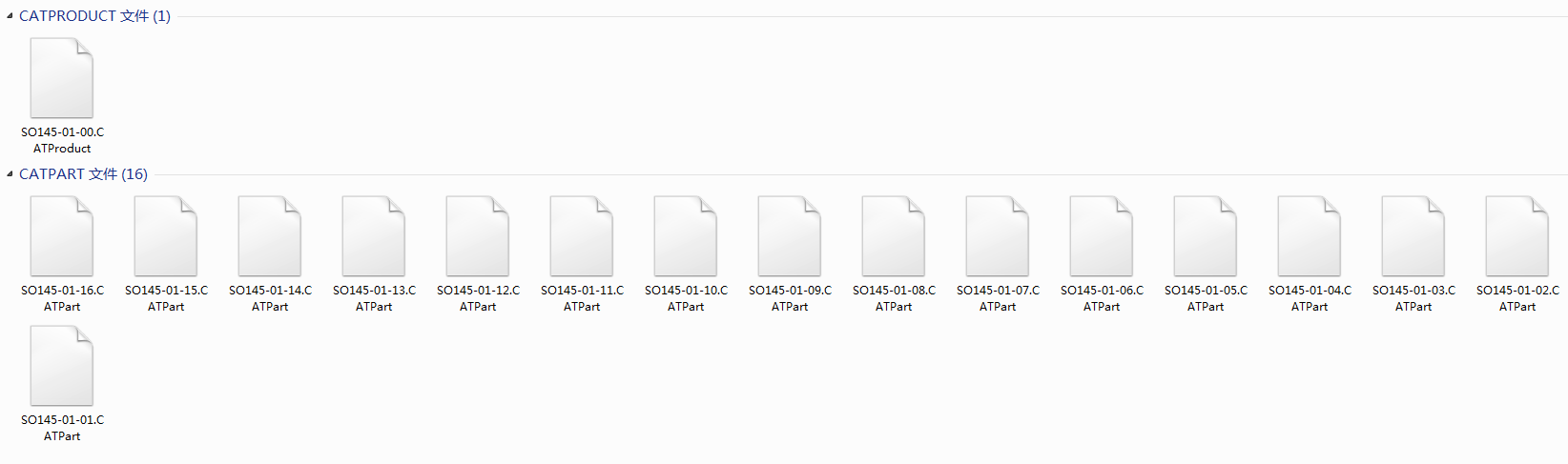Pick the SO145-01-05.CATPart file icon

point(1206,236)
